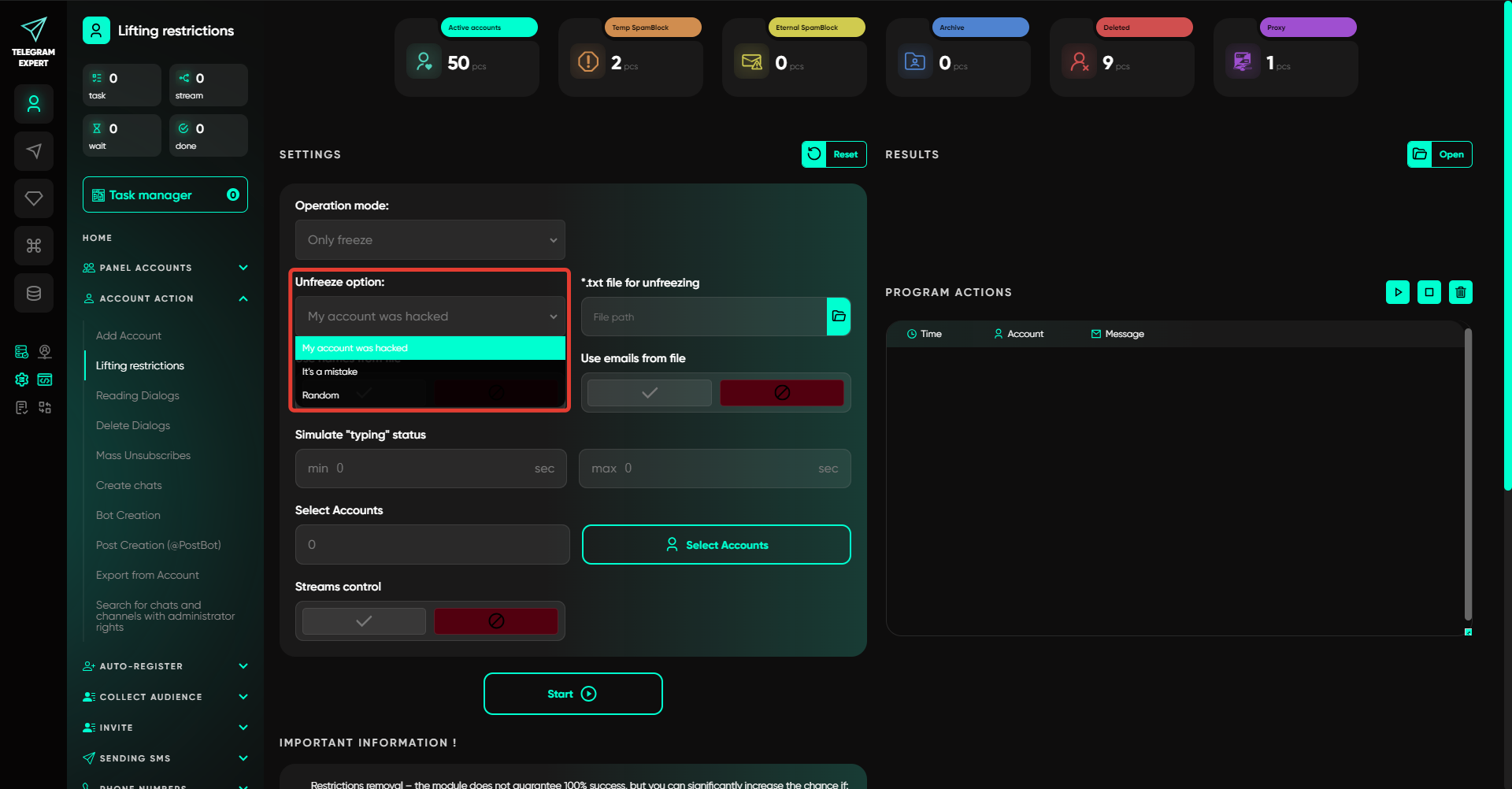
Task: Clear program actions with trash icon
Action: pyautogui.click(x=1461, y=292)
